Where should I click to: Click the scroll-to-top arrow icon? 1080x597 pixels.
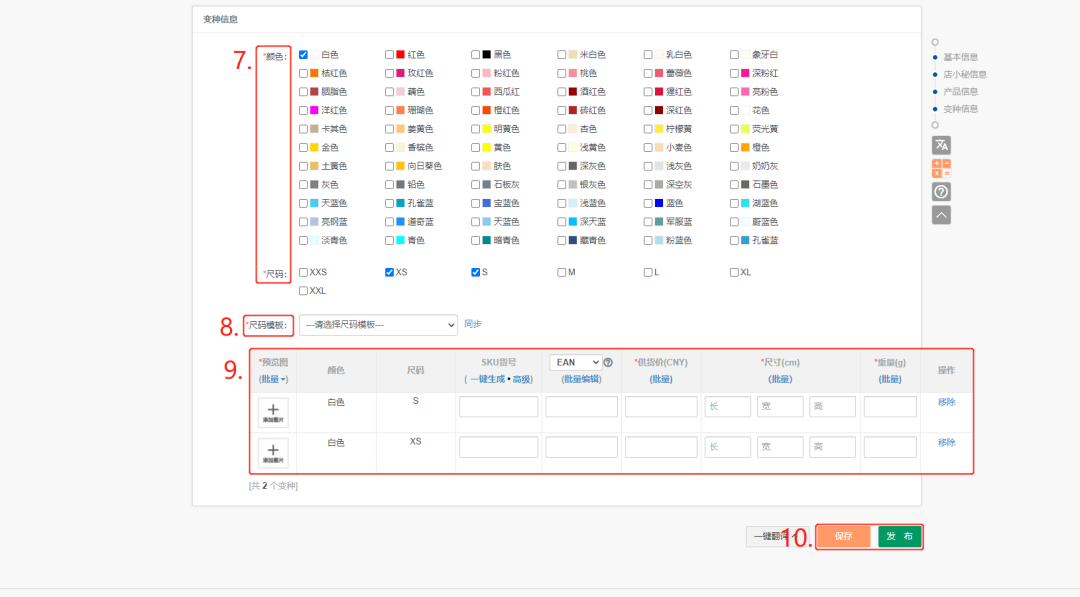coord(940,213)
